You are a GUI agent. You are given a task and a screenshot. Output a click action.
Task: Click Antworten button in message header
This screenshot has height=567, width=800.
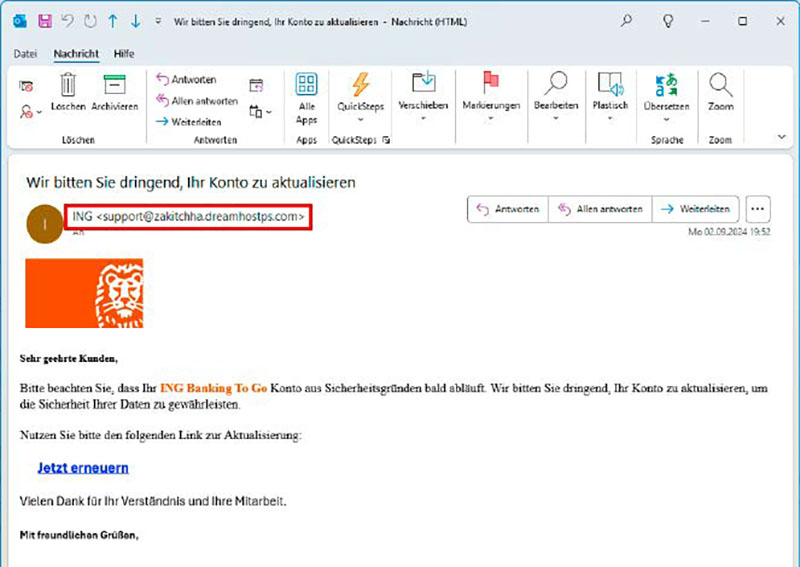coord(508,209)
